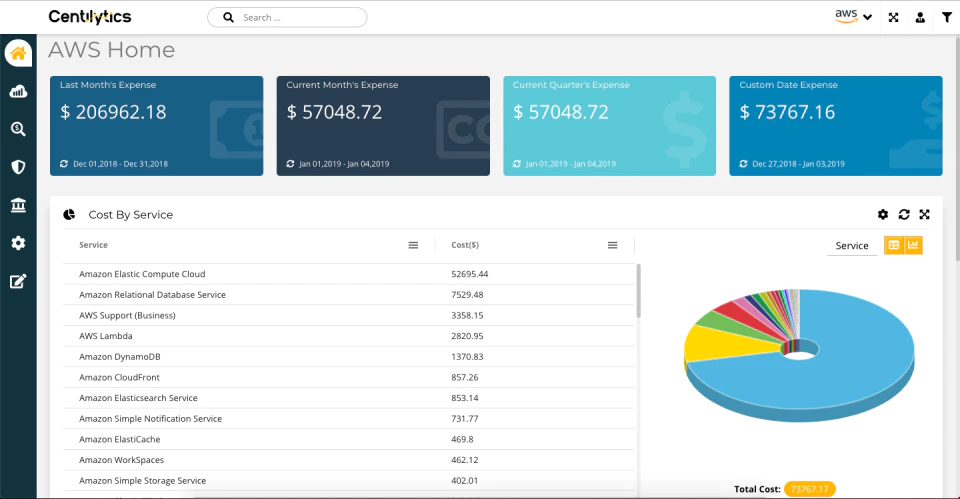Open the search-magnifier sidebar icon
Viewport: 960px width, 499px height.
point(18,129)
